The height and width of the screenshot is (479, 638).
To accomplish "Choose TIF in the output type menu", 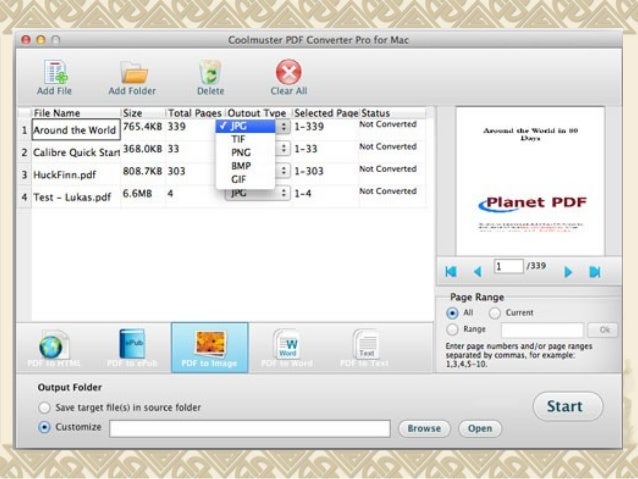I will pos(245,139).
